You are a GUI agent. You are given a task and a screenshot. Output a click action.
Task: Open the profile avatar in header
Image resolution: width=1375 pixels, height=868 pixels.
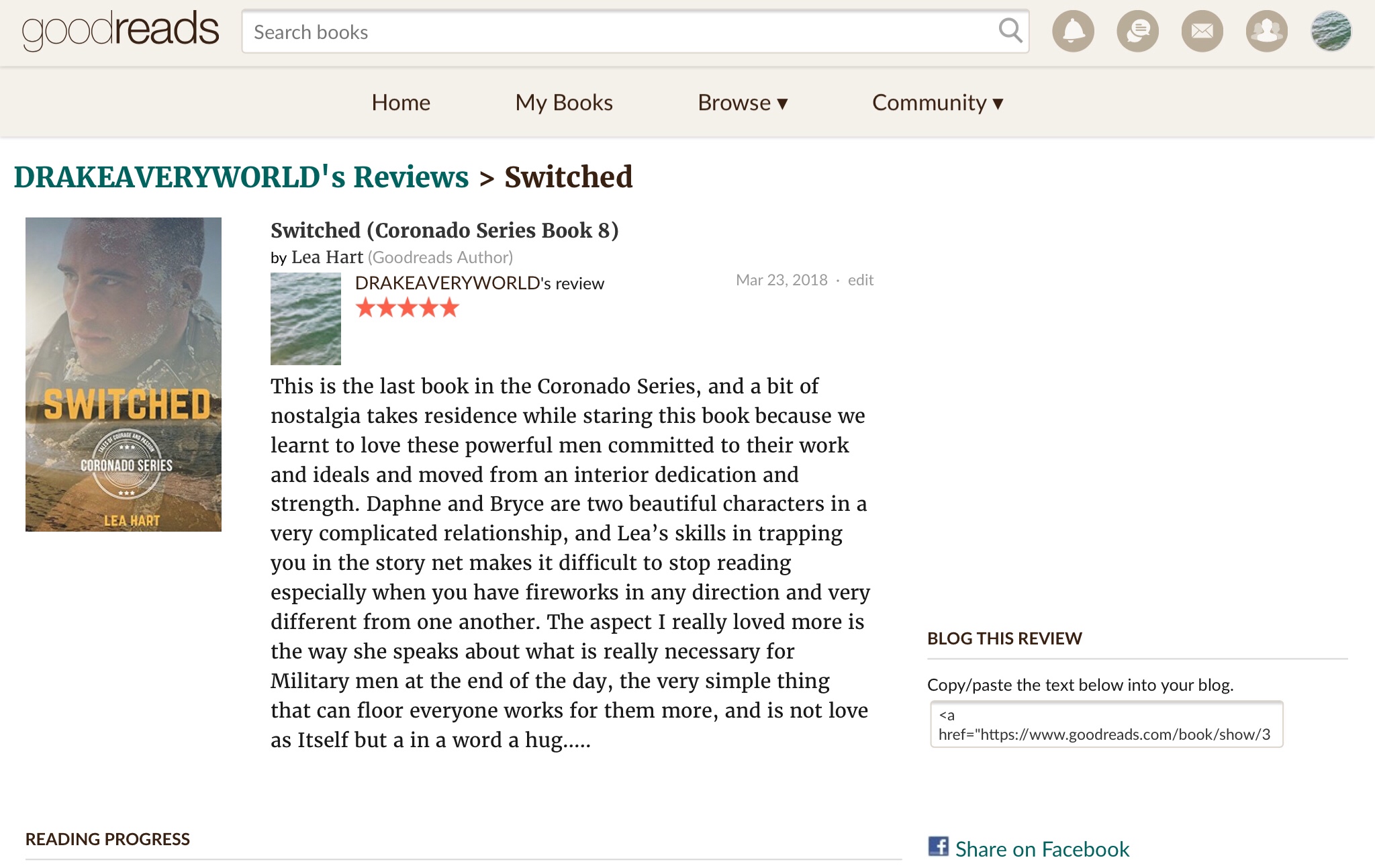click(x=1331, y=32)
